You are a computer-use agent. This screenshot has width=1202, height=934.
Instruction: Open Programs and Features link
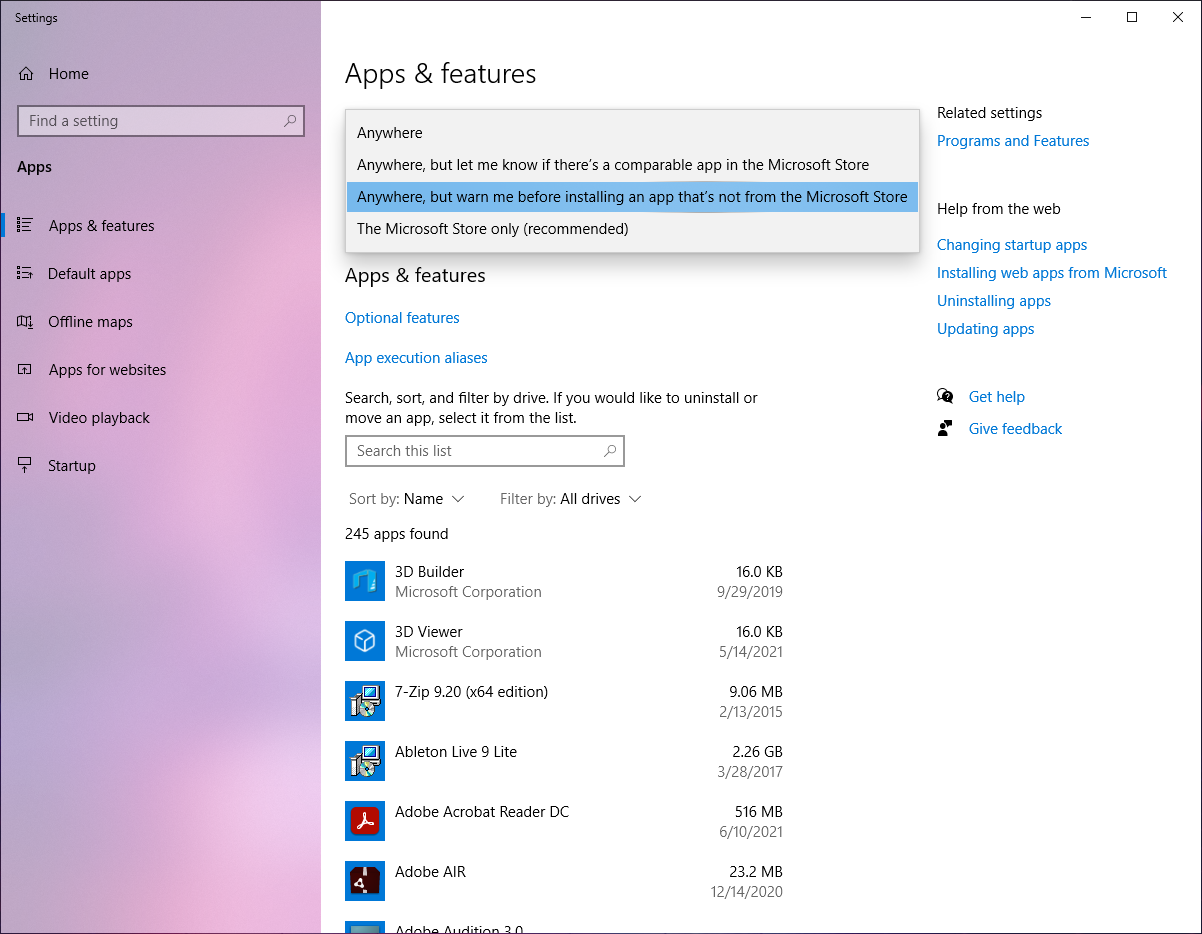click(x=1013, y=141)
